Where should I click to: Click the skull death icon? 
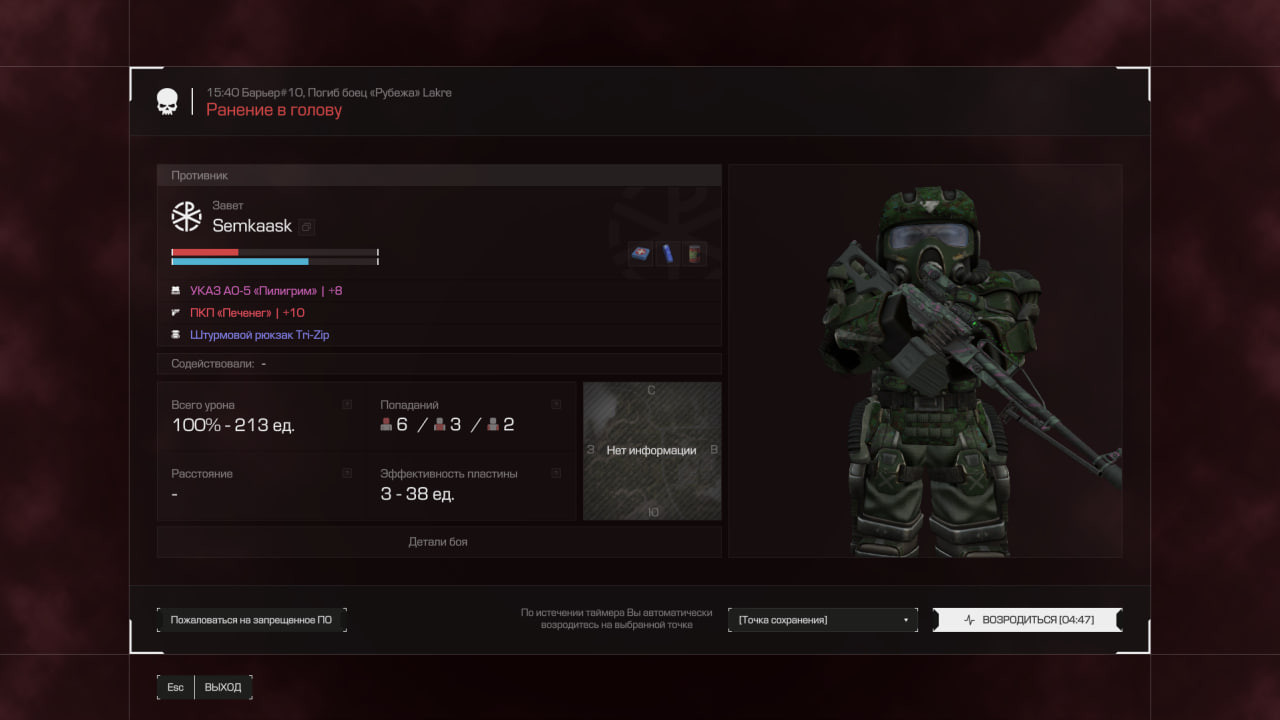coord(167,102)
